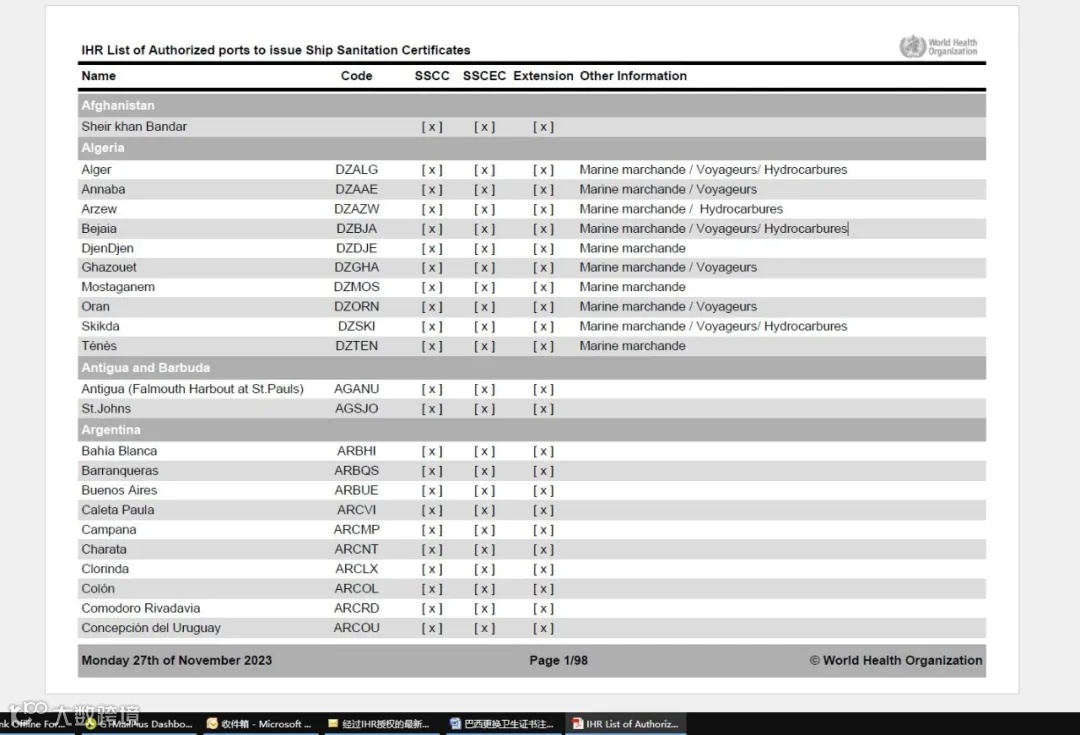Select the 'Algeria' country heading
Screen dimensions: 1080x735
click(x=103, y=148)
